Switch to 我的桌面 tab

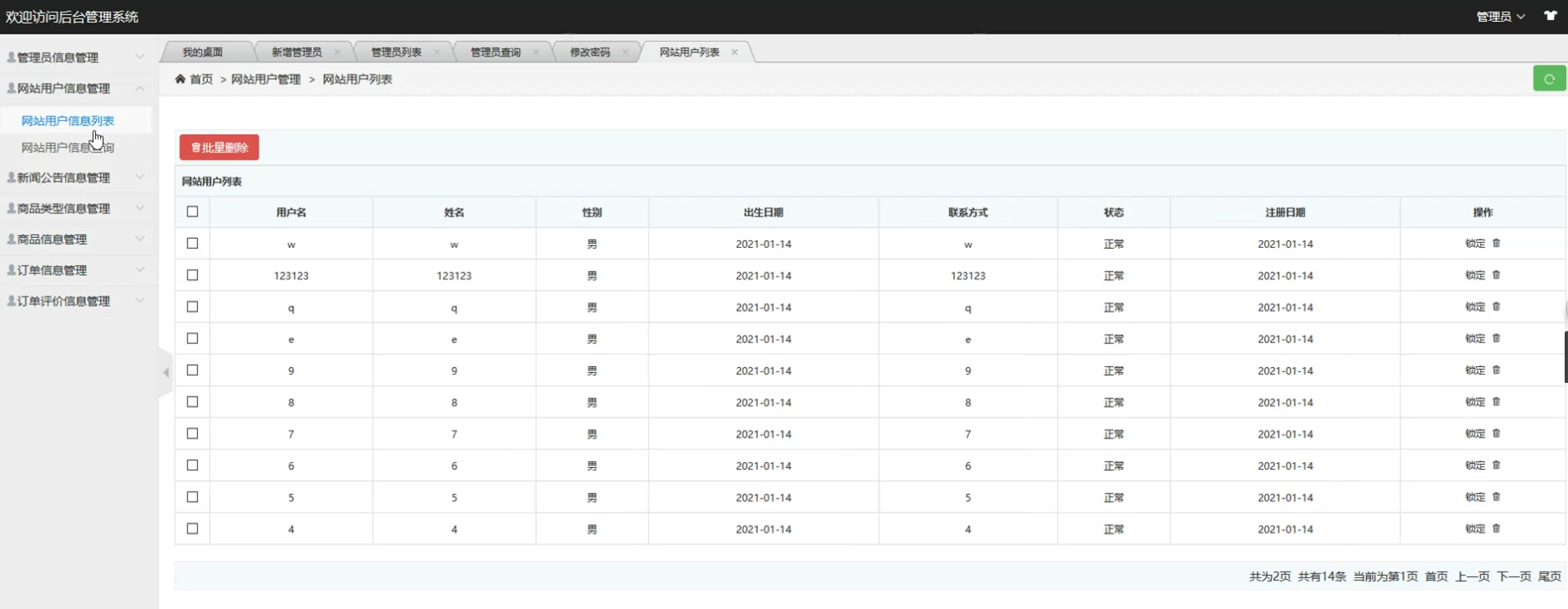coord(203,52)
